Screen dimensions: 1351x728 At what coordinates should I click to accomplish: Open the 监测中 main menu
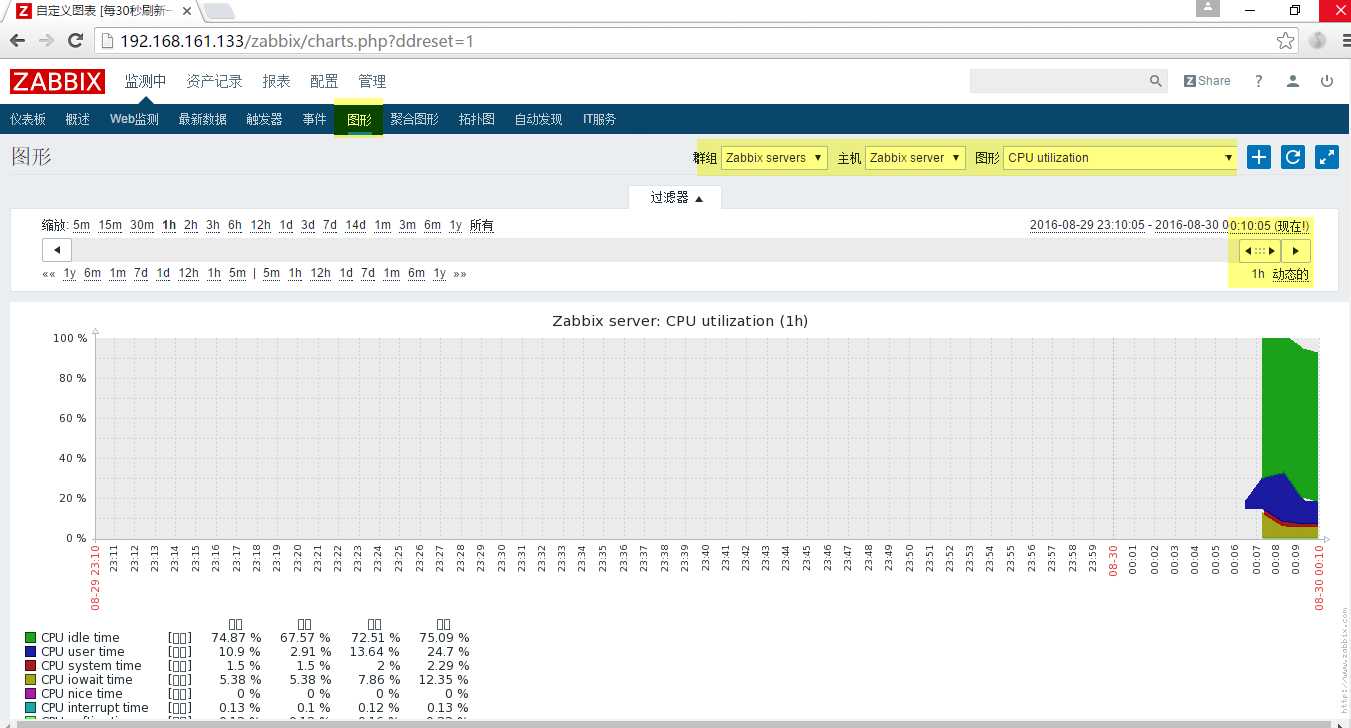pyautogui.click(x=145, y=81)
